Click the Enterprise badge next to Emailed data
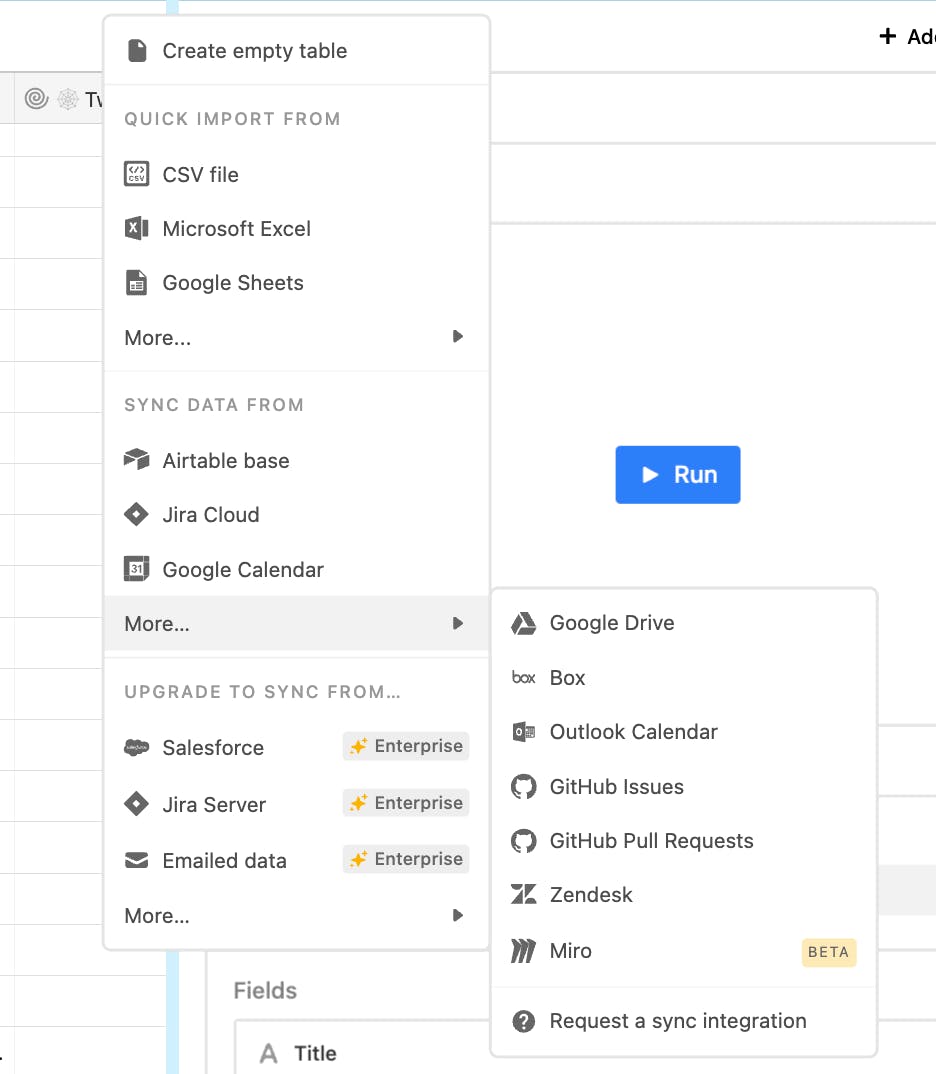936x1074 pixels. pyautogui.click(x=406, y=859)
